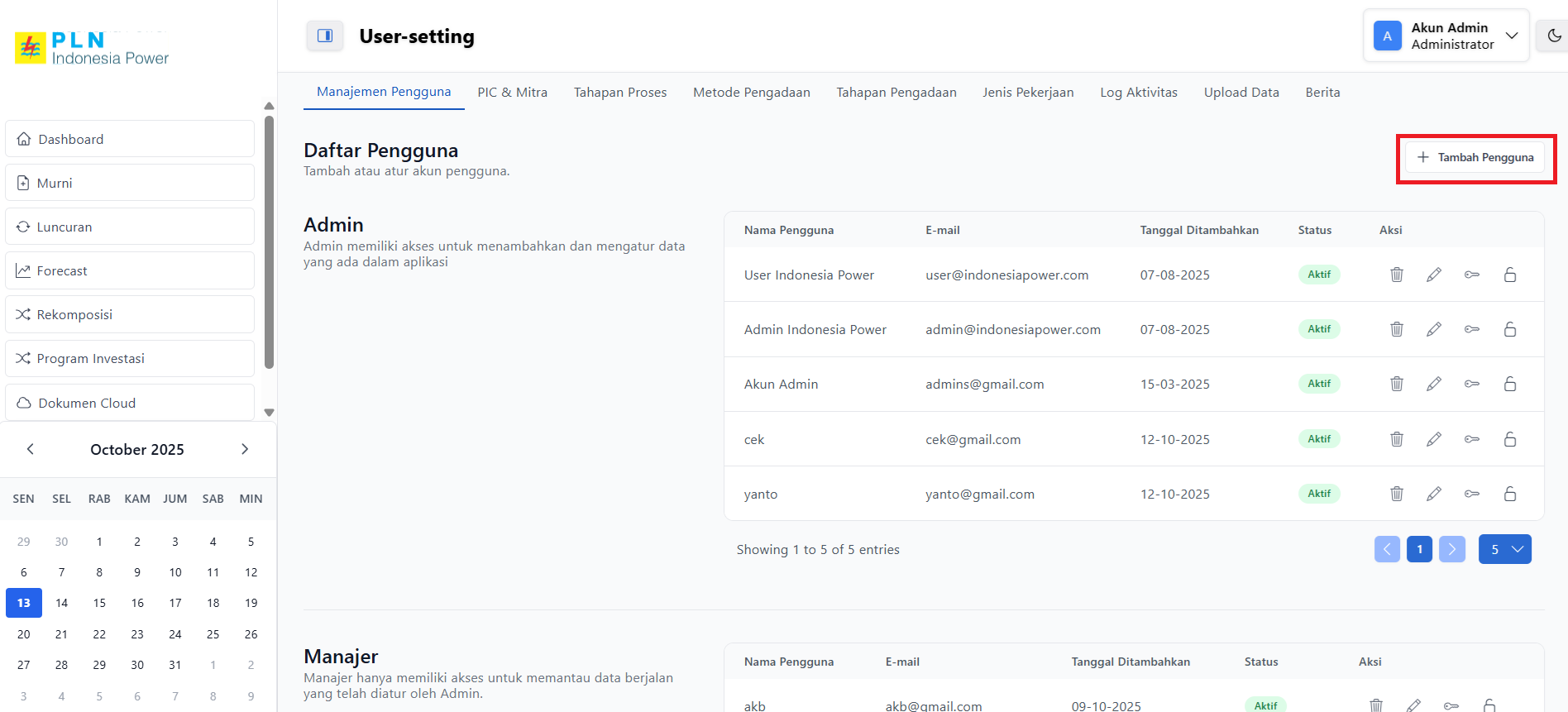Toggle dark mode with moon icon
Screen dimensions: 1568x712
[x=1554, y=36]
